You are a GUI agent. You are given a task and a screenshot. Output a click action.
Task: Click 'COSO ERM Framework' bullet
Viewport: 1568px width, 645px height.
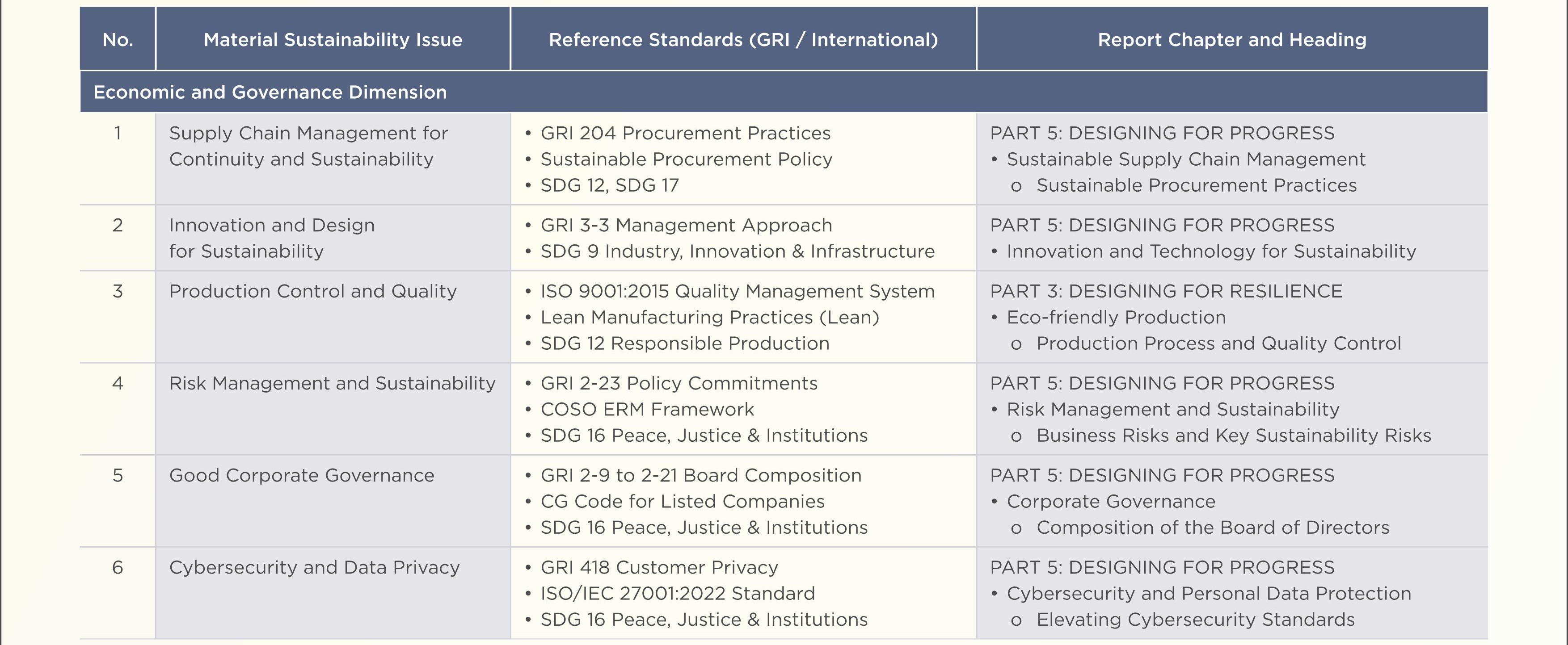click(x=647, y=410)
